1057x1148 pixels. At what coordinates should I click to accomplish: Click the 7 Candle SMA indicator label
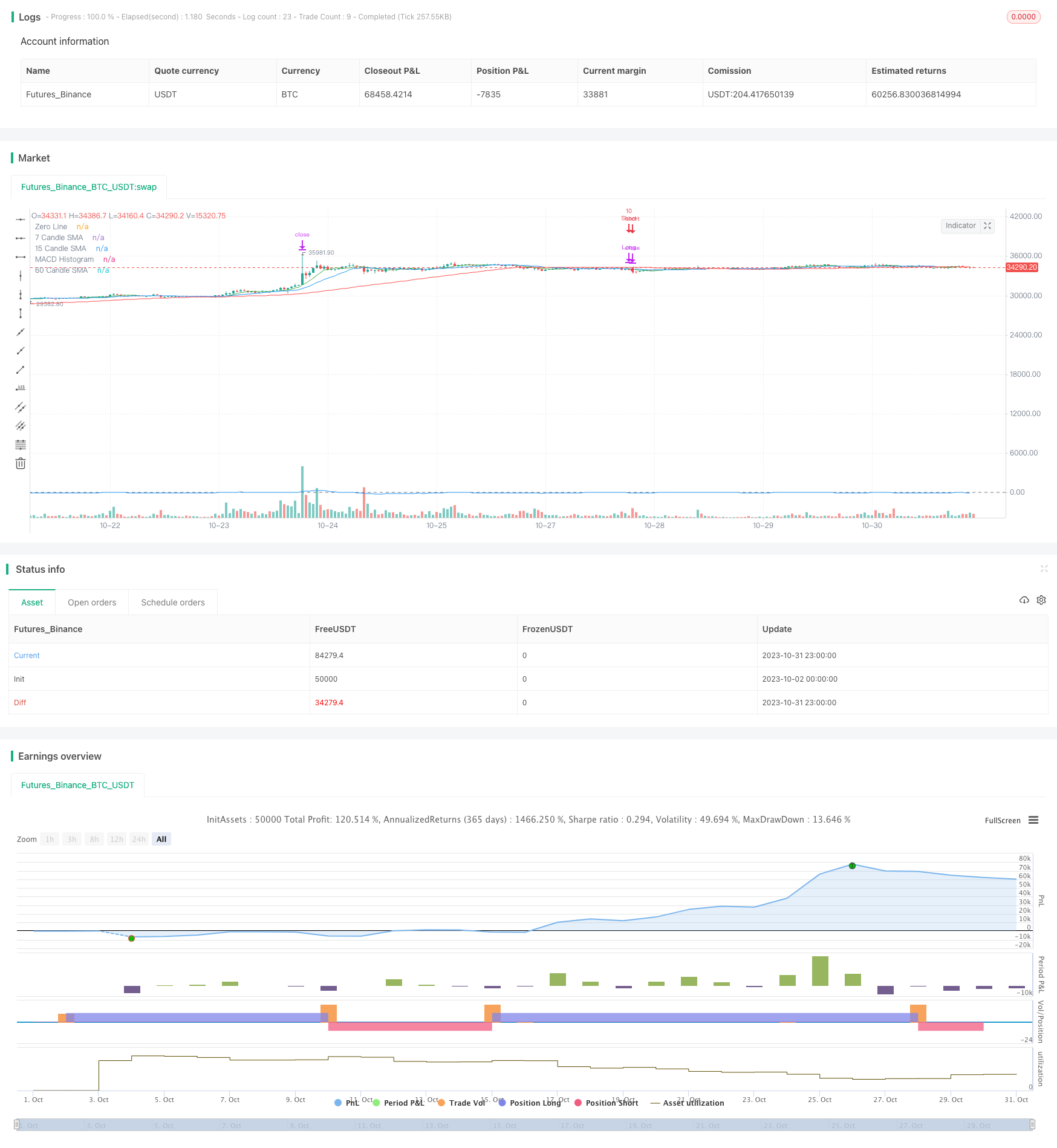click(59, 238)
